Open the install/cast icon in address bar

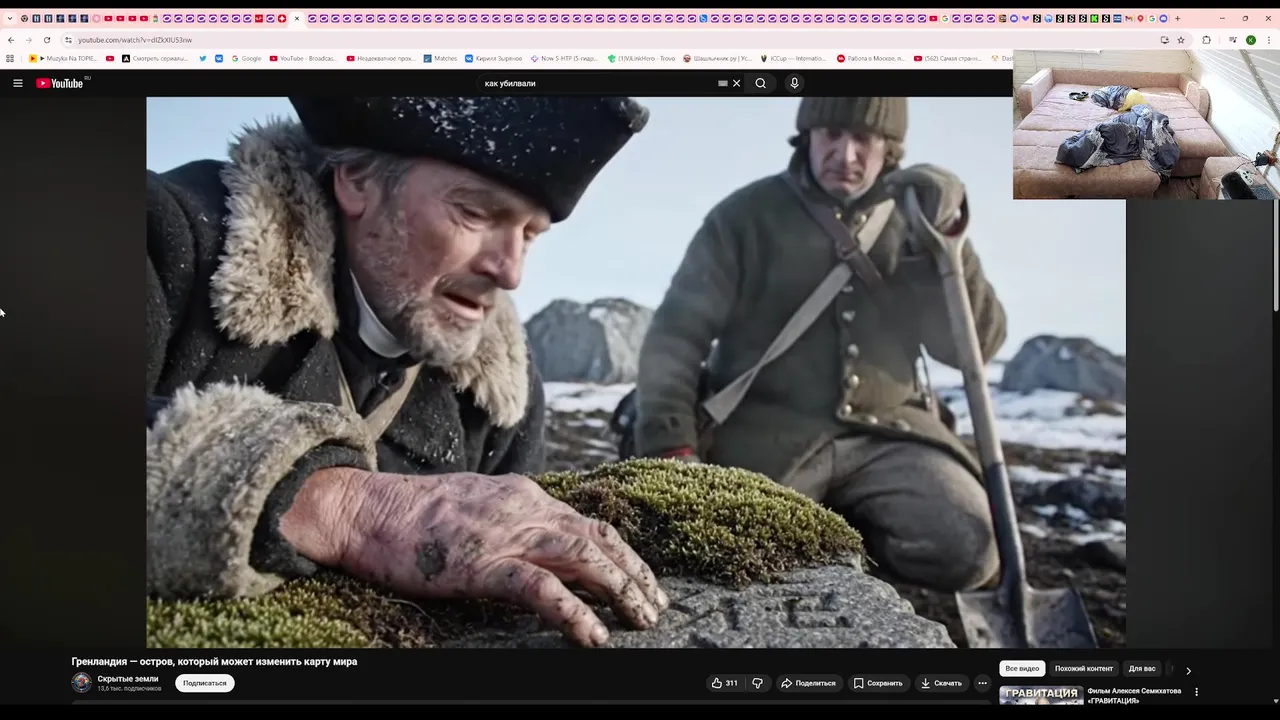pos(1164,40)
